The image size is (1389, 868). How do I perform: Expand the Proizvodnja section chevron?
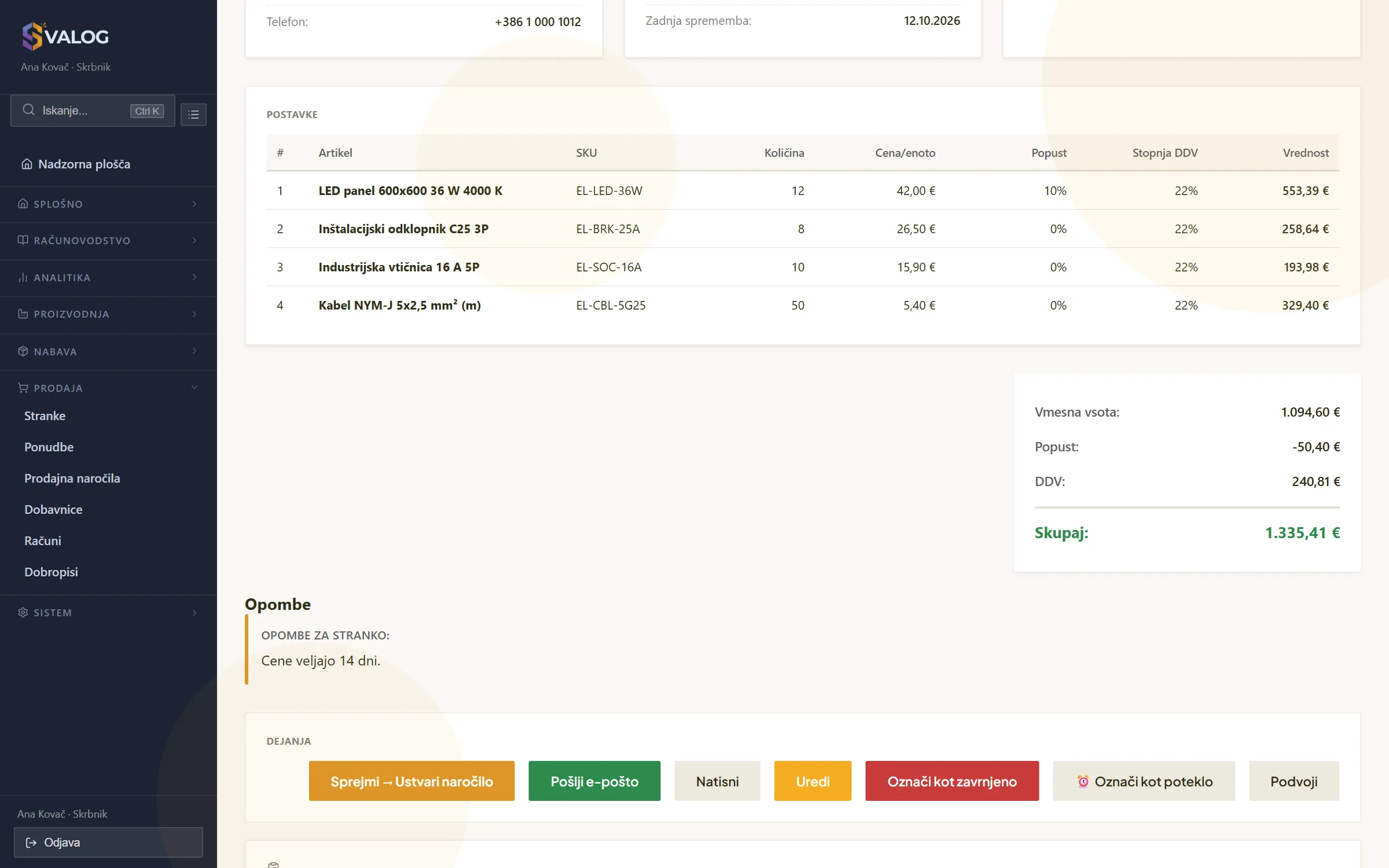click(194, 314)
